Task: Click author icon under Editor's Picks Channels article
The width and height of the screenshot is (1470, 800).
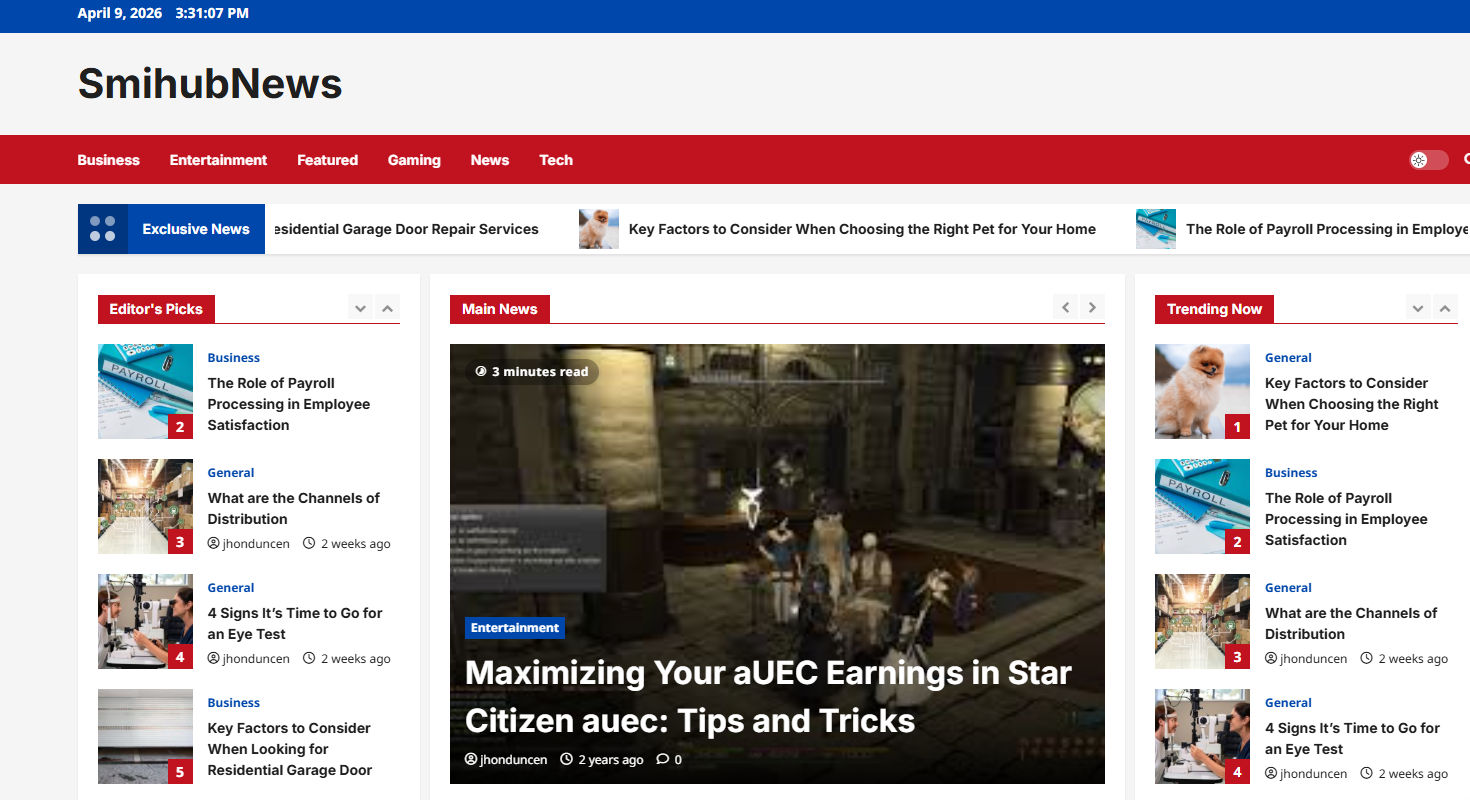Action: click(x=213, y=544)
